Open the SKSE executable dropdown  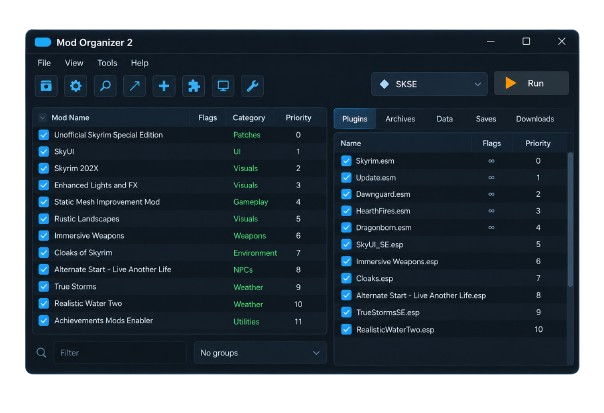coord(429,84)
